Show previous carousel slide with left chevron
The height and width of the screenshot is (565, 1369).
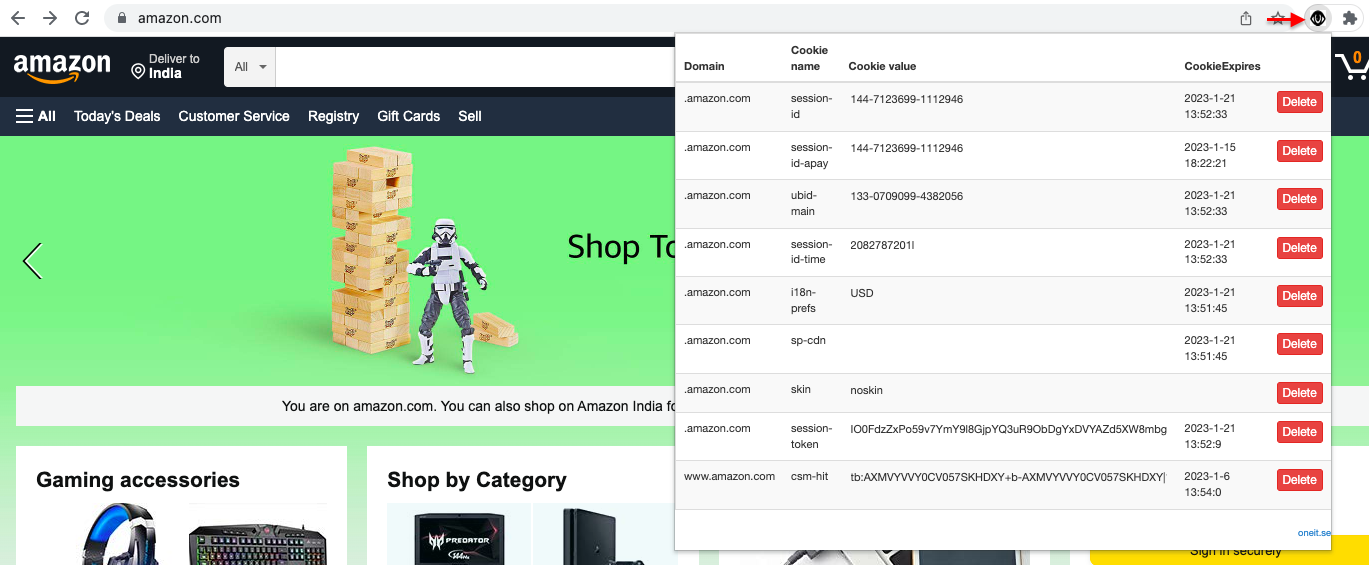[32, 261]
